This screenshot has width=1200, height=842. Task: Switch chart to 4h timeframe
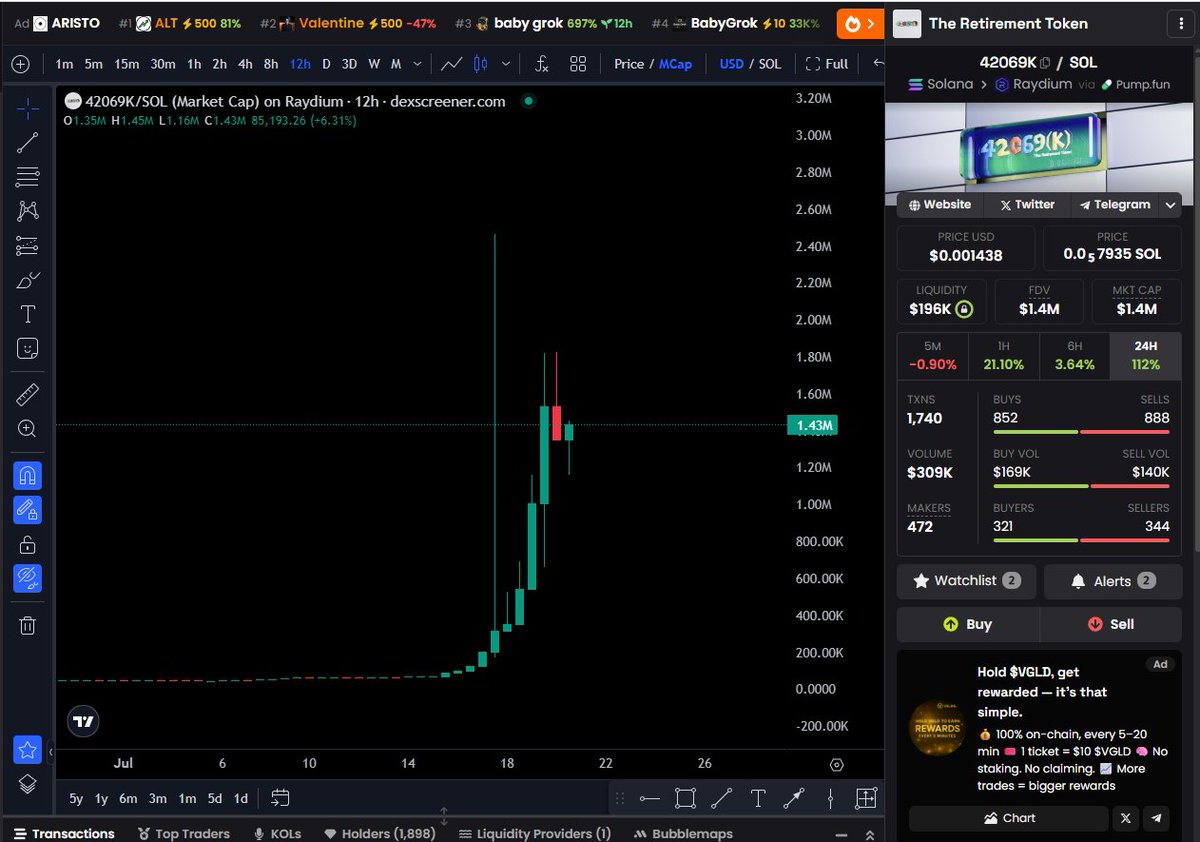245,64
